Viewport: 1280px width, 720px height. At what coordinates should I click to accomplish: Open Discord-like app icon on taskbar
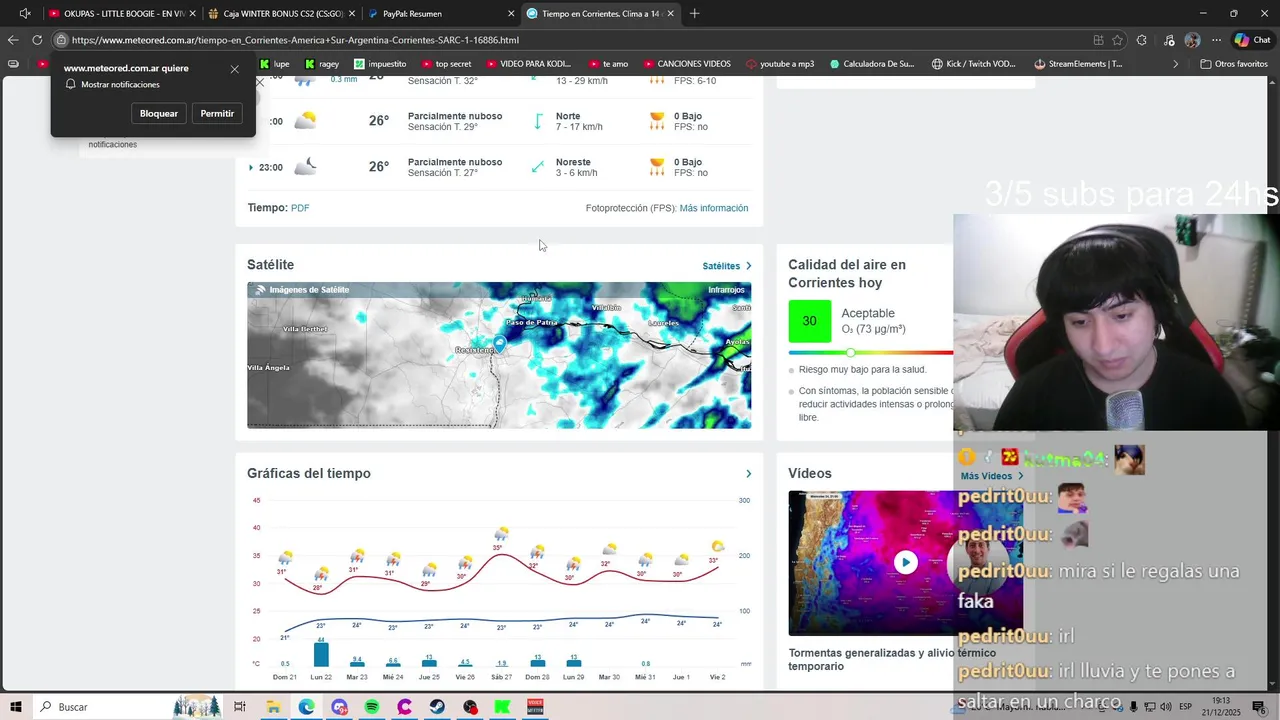point(339,707)
